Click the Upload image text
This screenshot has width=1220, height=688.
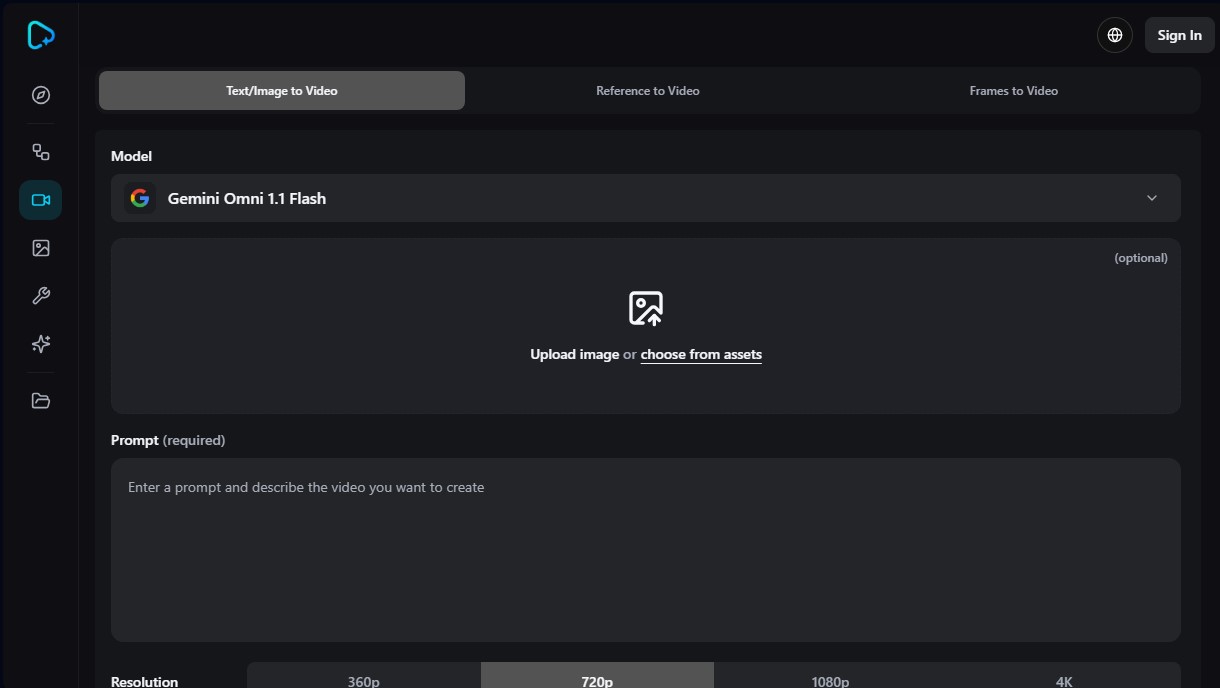point(575,354)
